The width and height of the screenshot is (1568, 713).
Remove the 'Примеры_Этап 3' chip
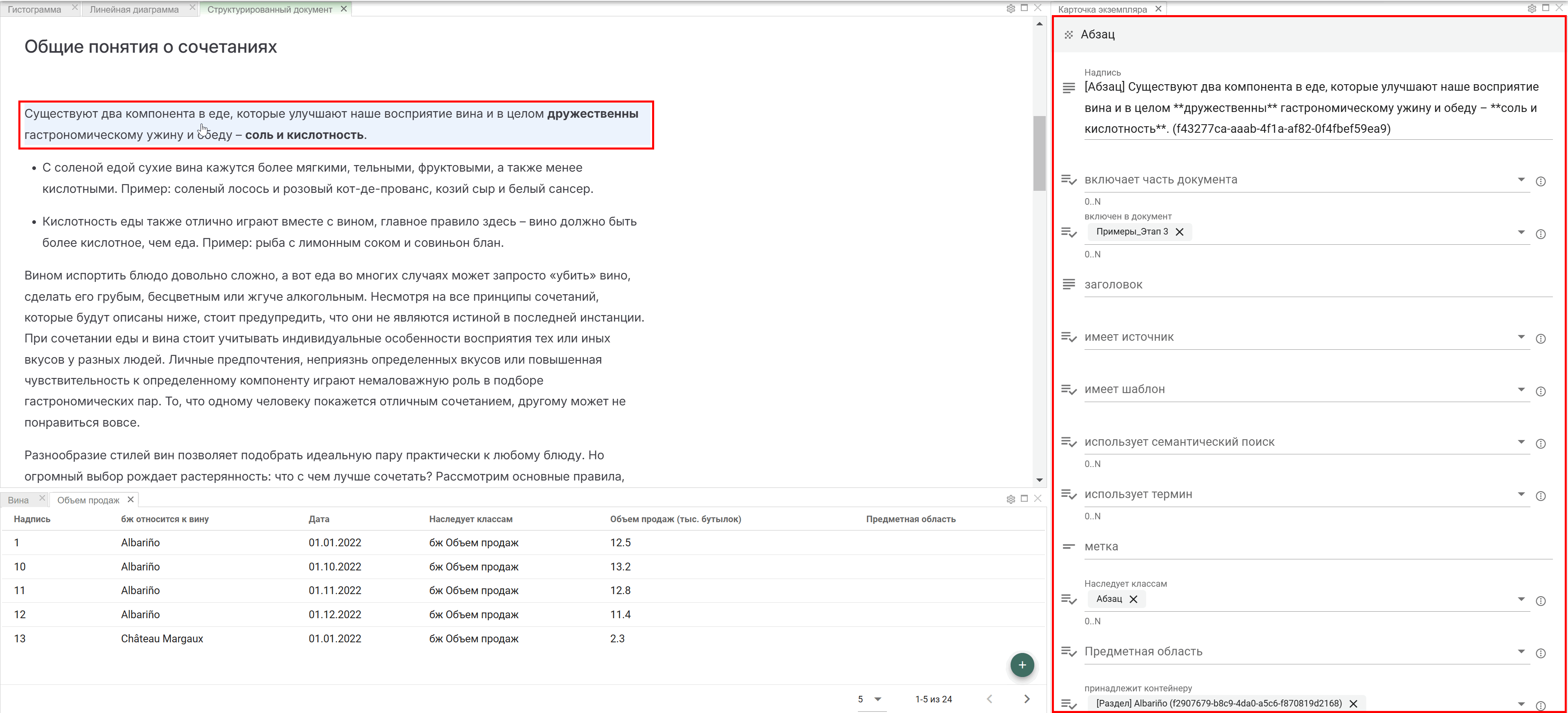pyautogui.click(x=1180, y=232)
